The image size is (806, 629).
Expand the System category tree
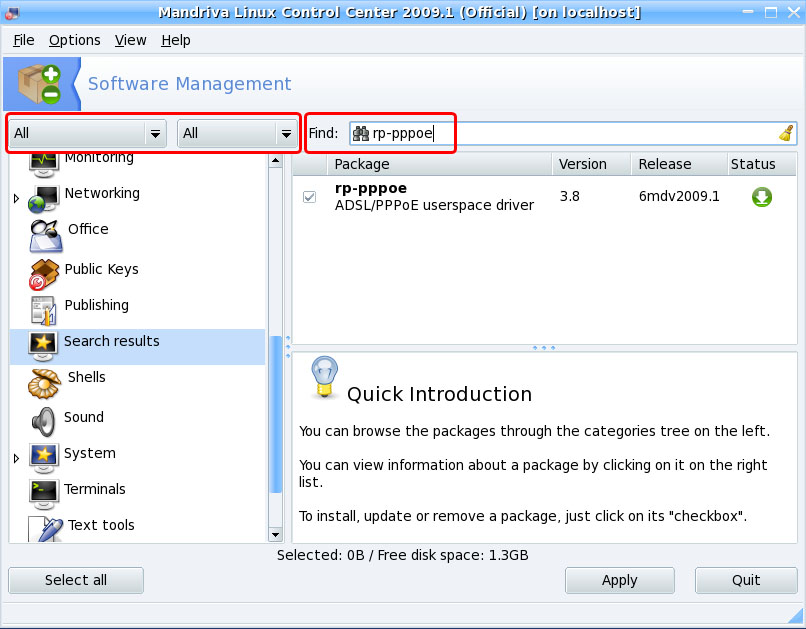click(16, 458)
